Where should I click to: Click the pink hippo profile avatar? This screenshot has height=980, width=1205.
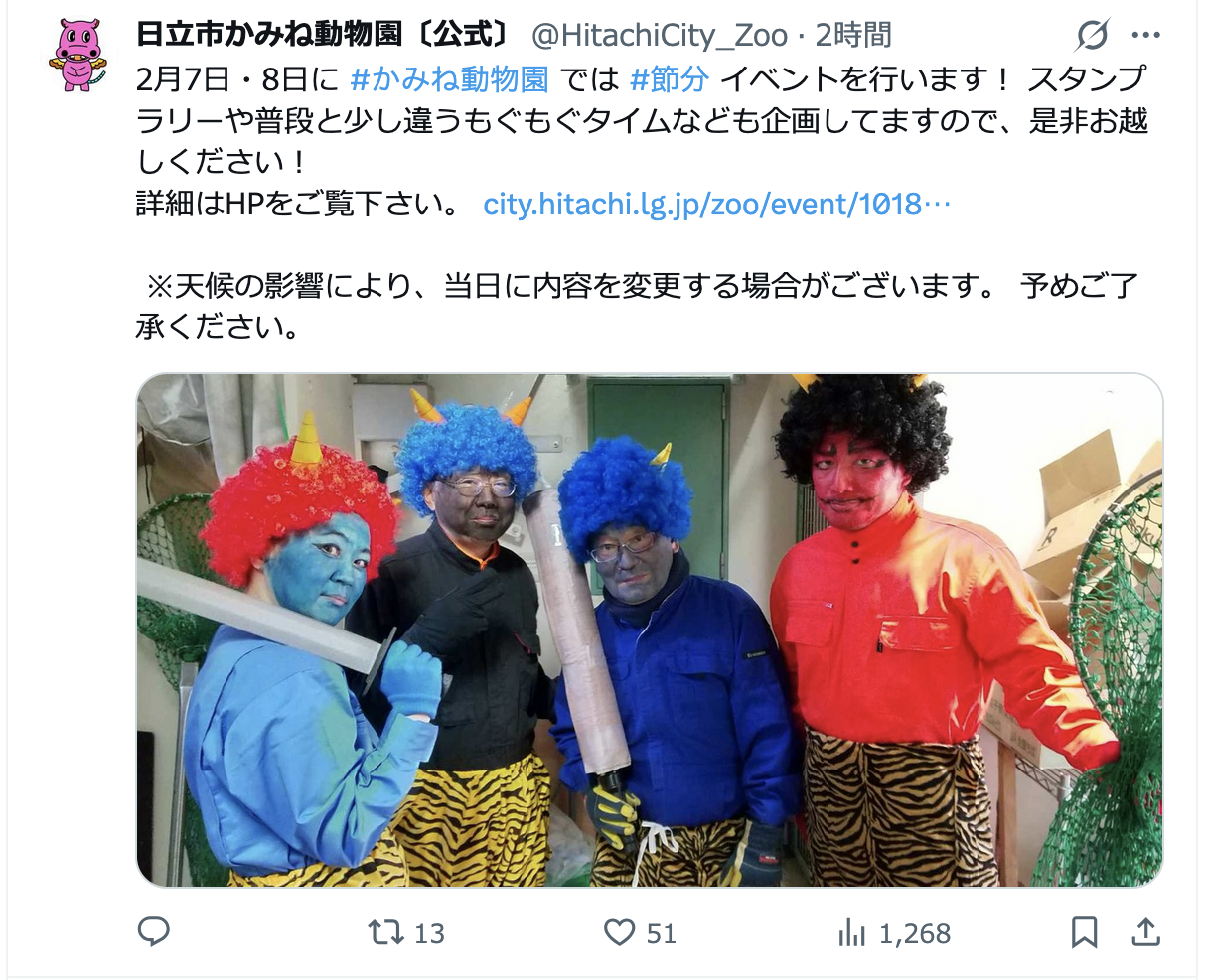[77, 56]
